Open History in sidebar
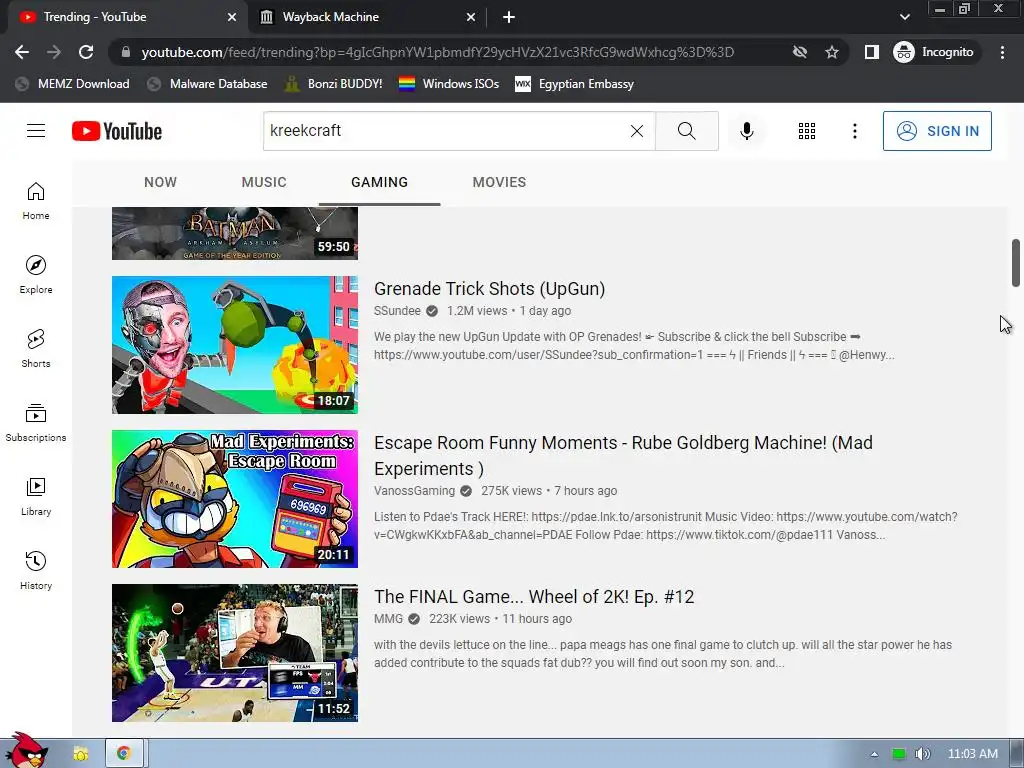The width and height of the screenshot is (1024, 768). point(36,571)
